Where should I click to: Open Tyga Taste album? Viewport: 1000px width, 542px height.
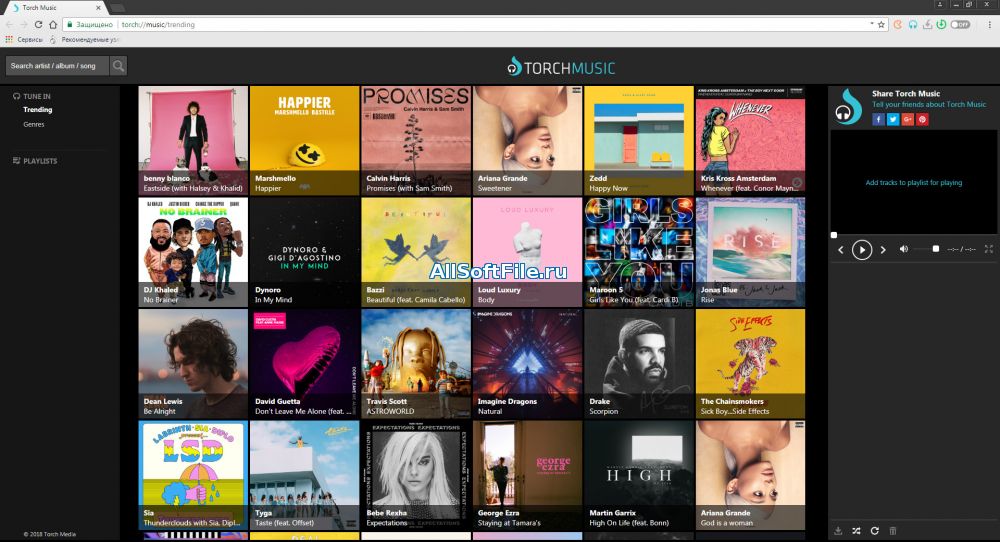[x=304, y=475]
